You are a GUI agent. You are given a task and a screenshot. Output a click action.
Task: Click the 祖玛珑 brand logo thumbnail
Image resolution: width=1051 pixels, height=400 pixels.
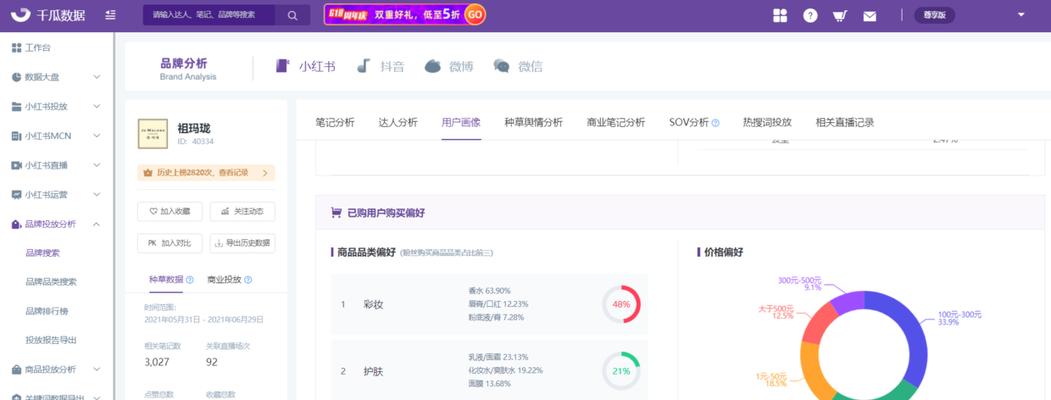(x=153, y=134)
